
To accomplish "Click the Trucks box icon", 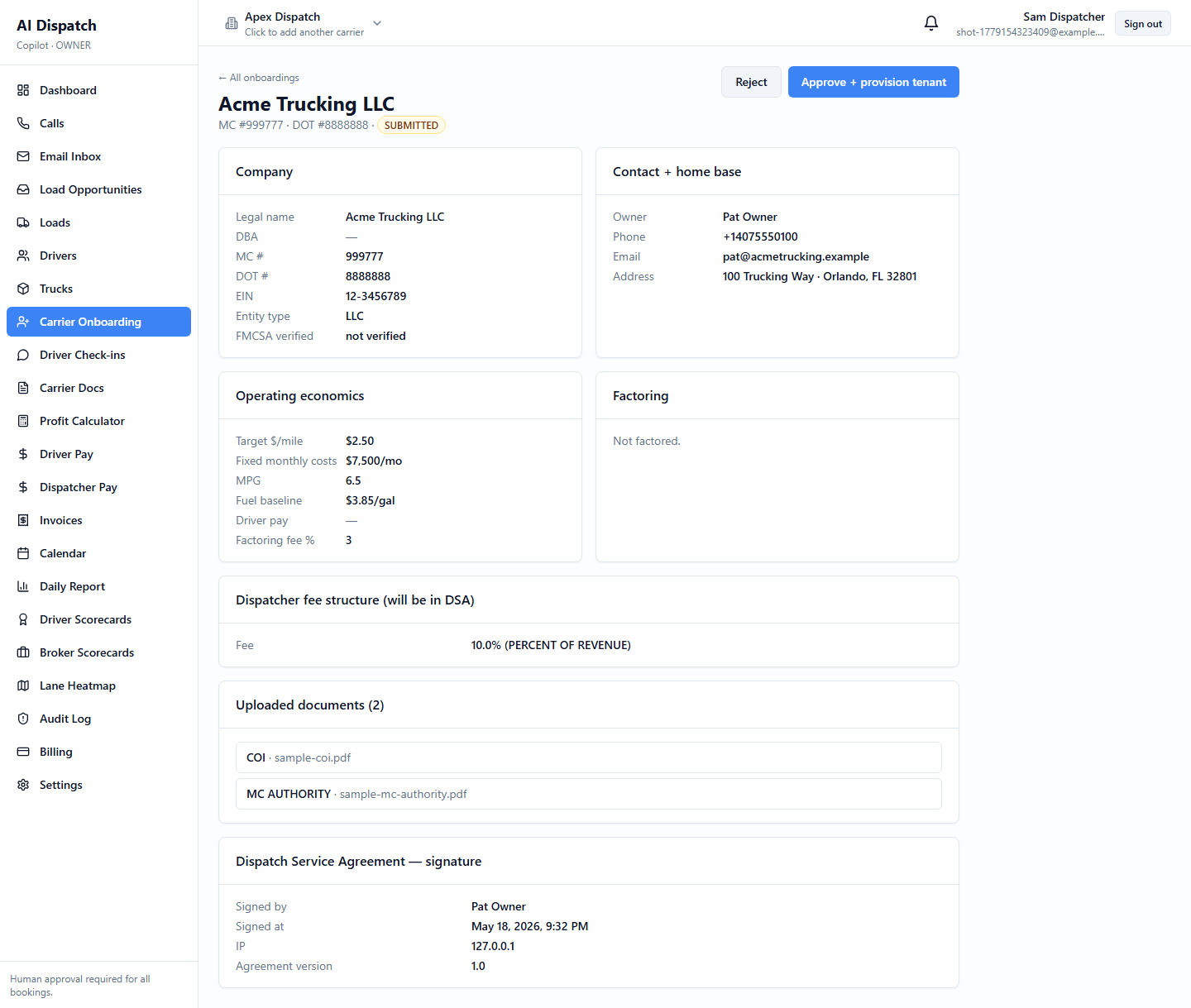I will tap(23, 289).
